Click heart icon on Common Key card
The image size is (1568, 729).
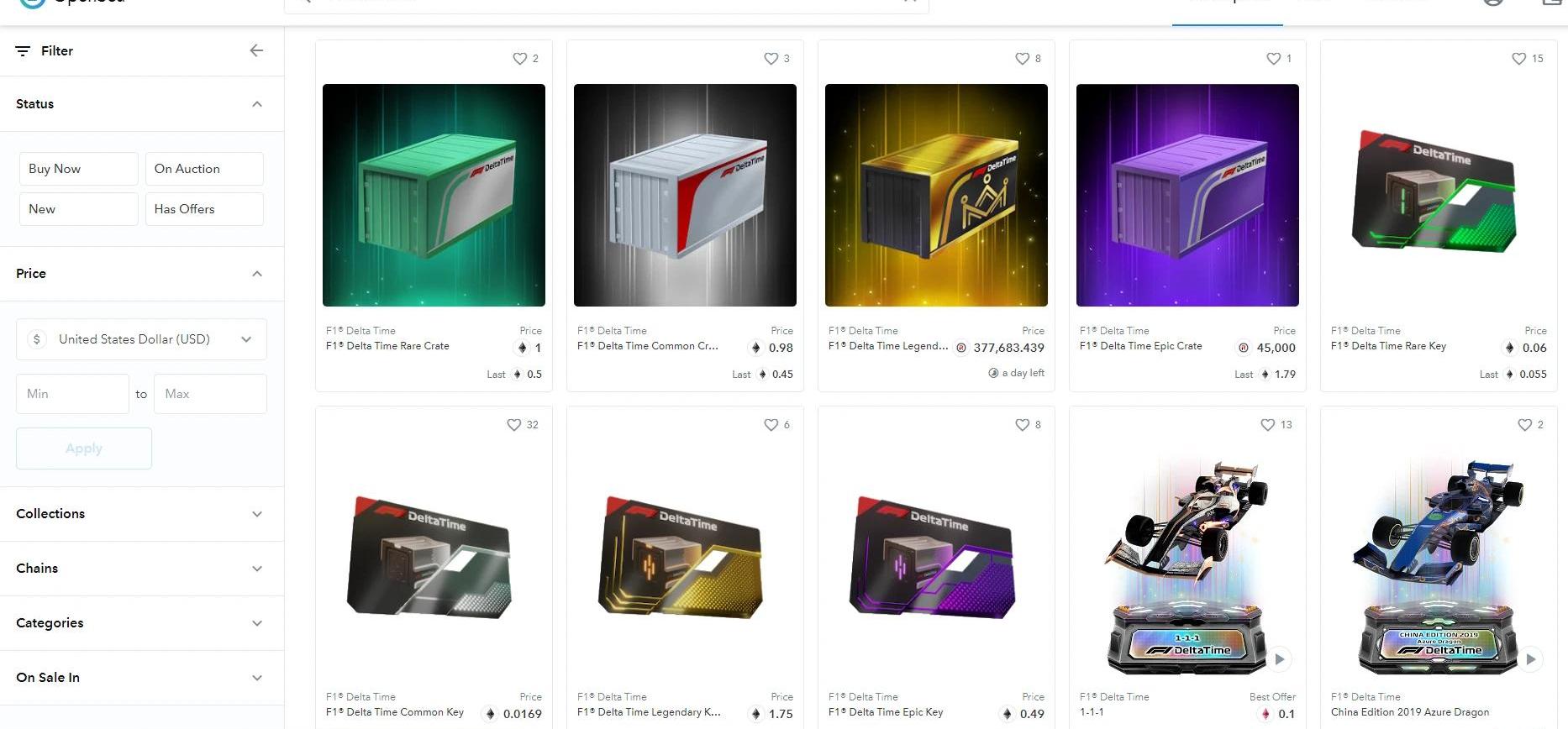click(513, 425)
